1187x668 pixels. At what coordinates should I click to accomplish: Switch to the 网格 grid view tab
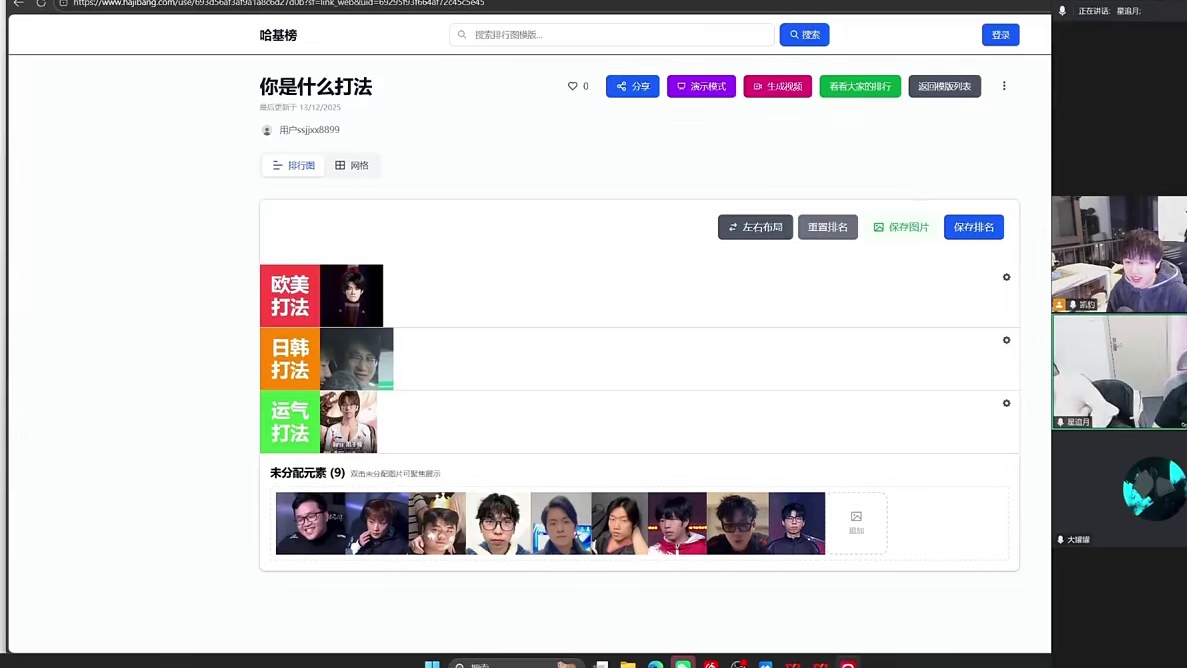tap(352, 165)
